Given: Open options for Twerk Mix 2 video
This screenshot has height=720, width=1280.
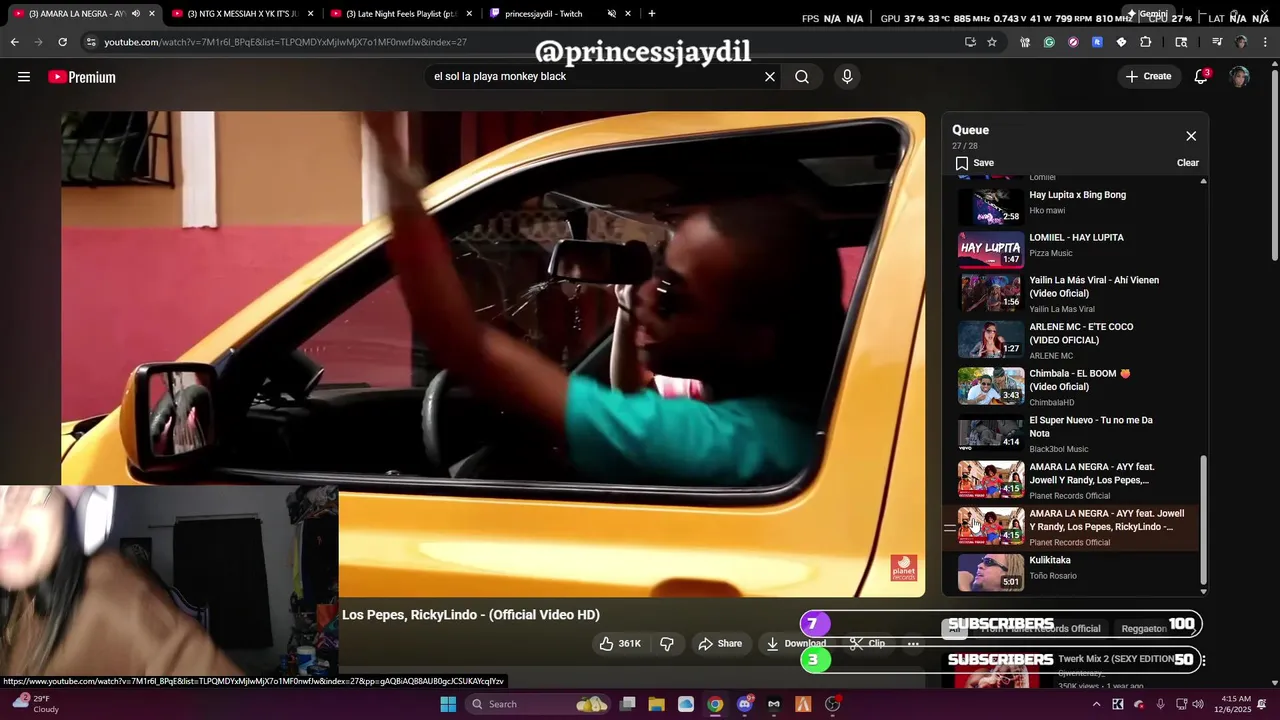Looking at the screenshot, I should [x=1202, y=661].
